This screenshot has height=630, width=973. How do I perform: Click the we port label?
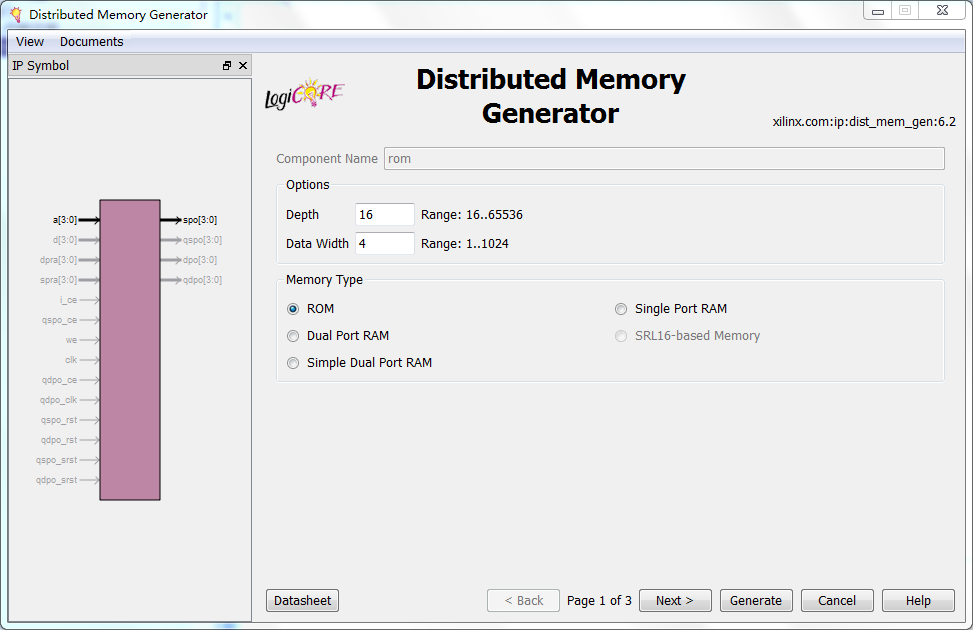[x=71, y=340]
